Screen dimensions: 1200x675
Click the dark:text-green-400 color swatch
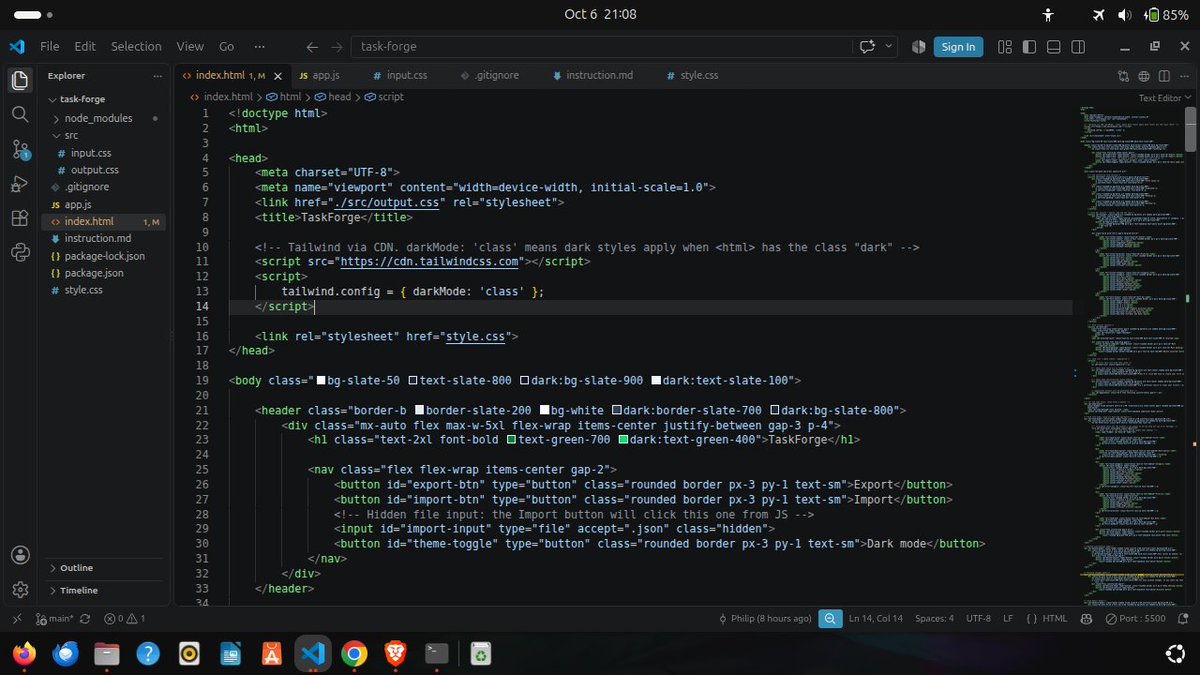[624, 440]
